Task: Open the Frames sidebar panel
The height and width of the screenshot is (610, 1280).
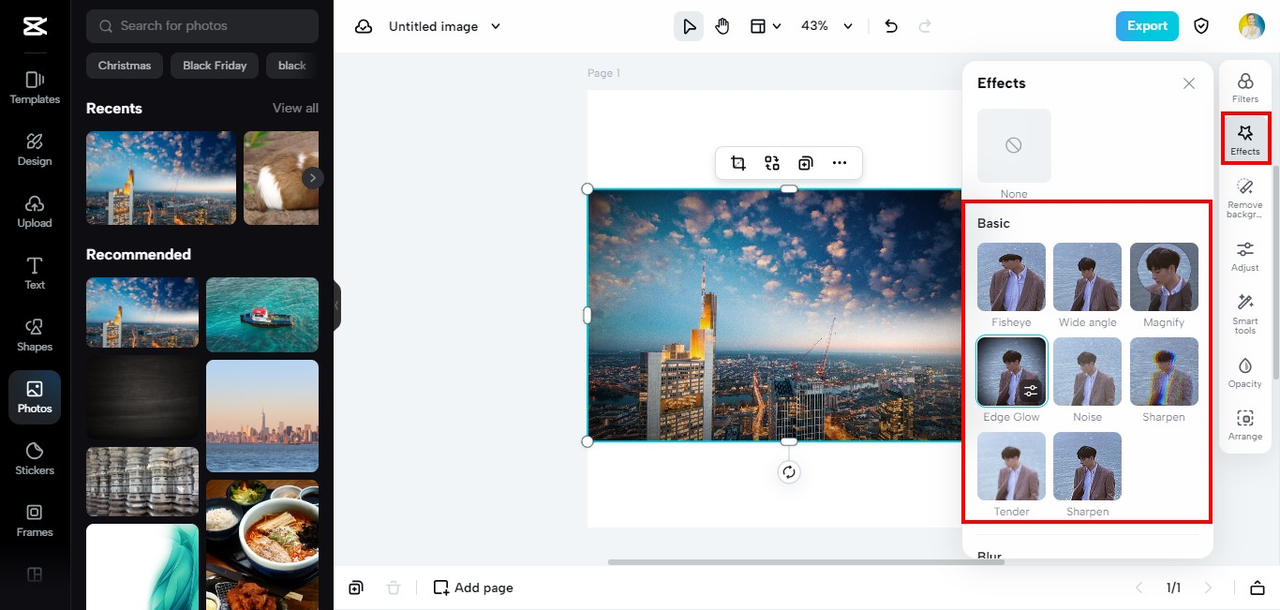Action: pos(35,521)
